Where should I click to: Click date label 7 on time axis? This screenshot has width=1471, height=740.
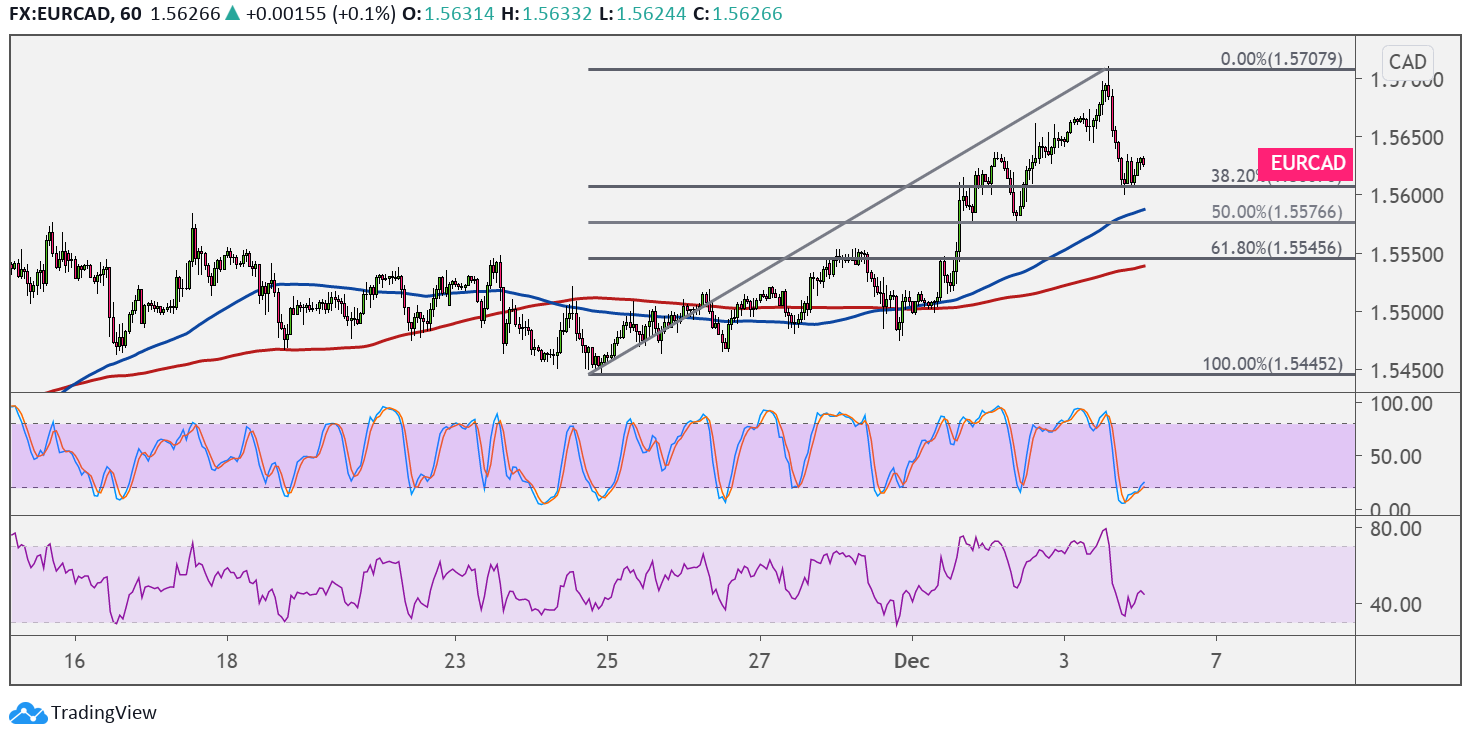[1216, 660]
